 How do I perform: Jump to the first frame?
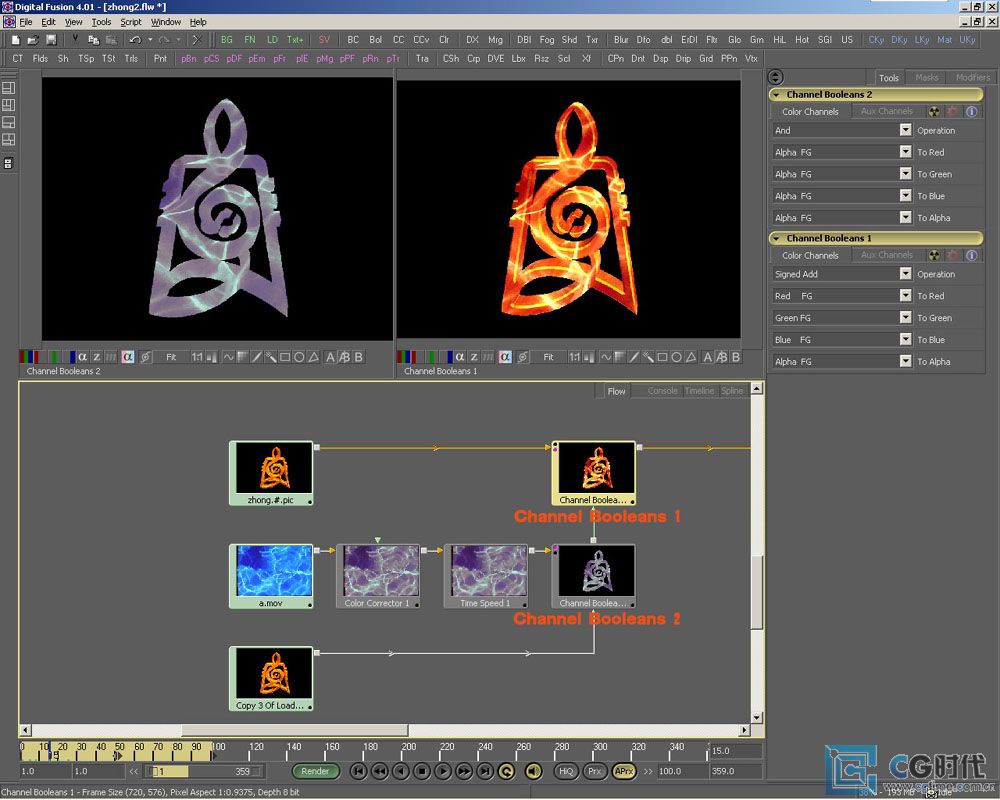pyautogui.click(x=358, y=771)
